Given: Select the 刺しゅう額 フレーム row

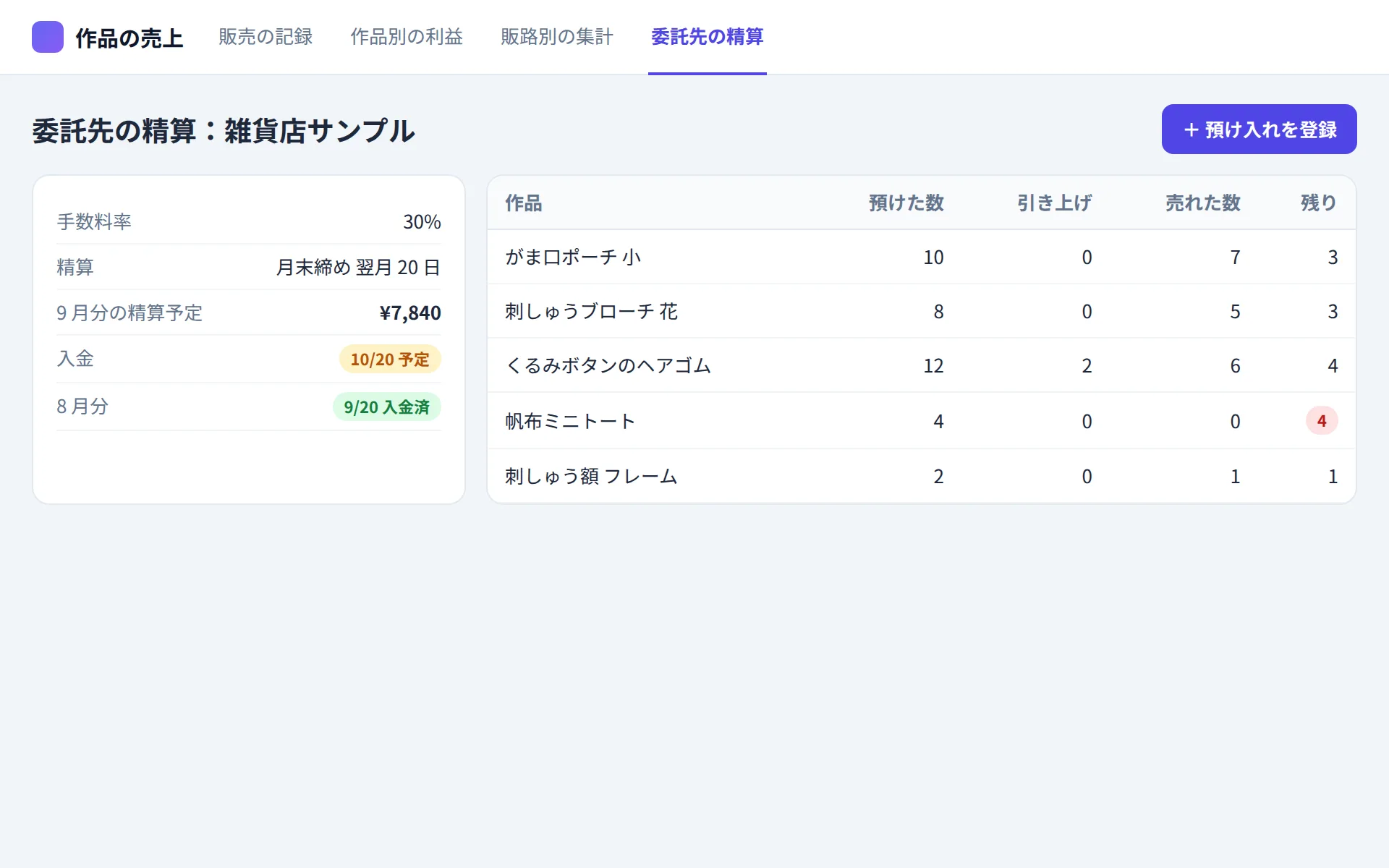Looking at the screenshot, I should click(x=922, y=476).
